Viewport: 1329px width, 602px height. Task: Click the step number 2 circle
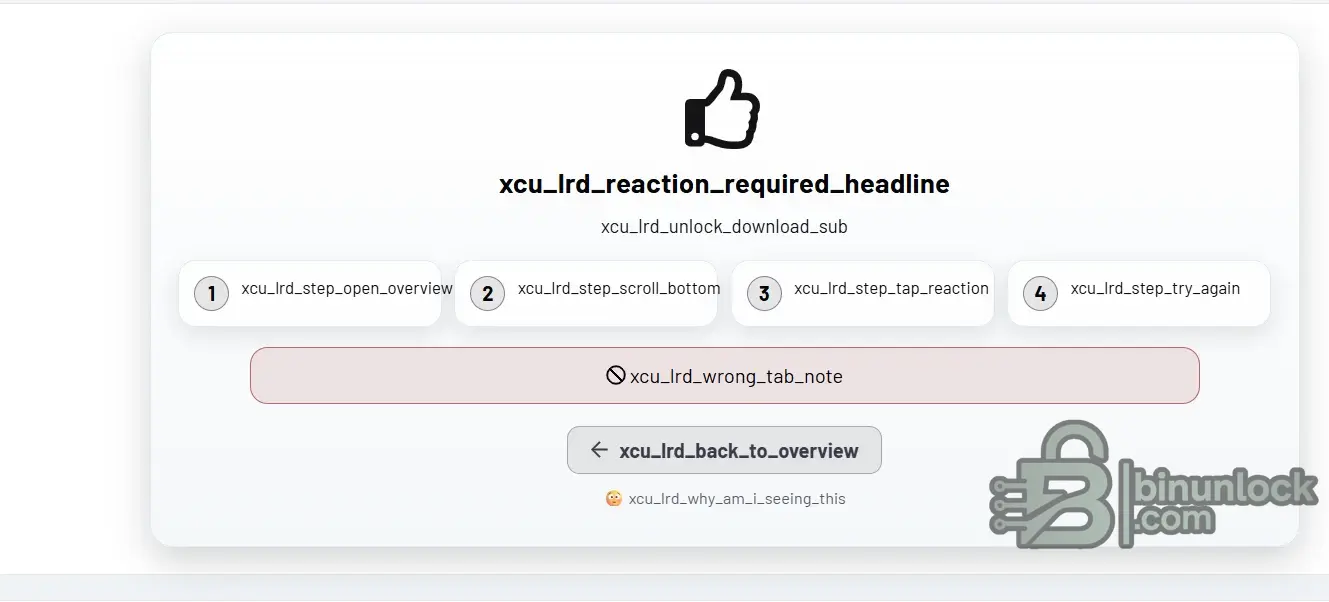pyautogui.click(x=487, y=293)
